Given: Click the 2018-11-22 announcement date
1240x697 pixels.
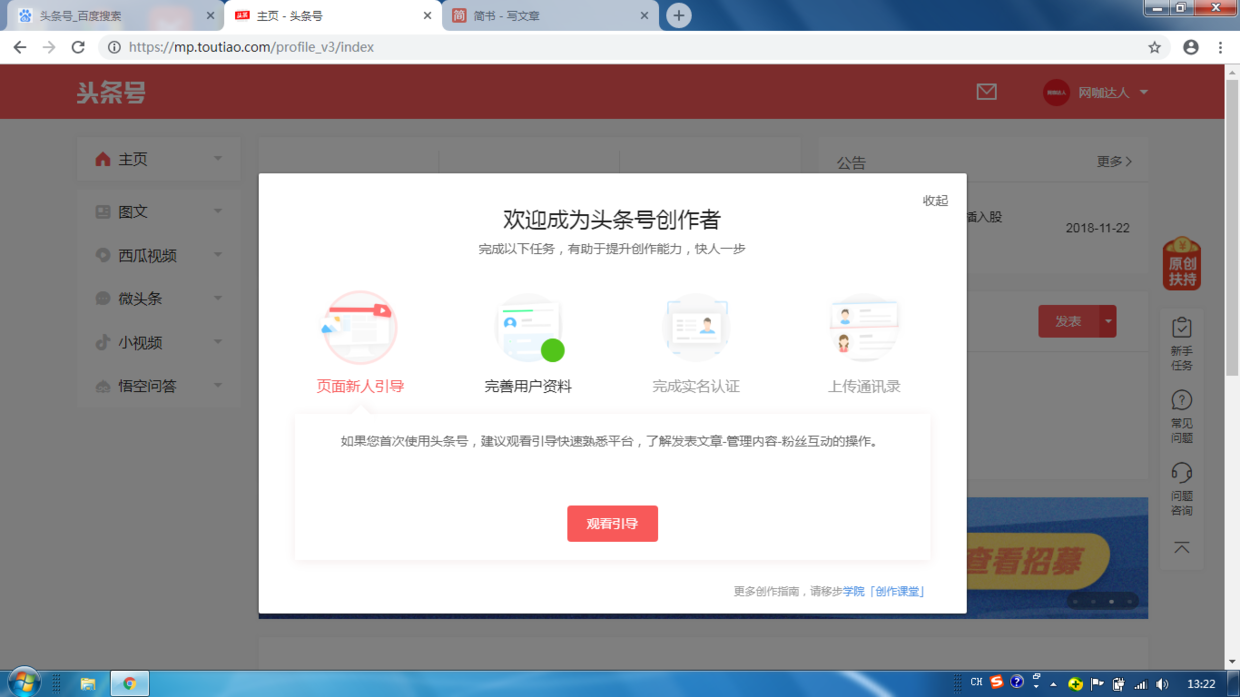Looking at the screenshot, I should click(x=1097, y=228).
